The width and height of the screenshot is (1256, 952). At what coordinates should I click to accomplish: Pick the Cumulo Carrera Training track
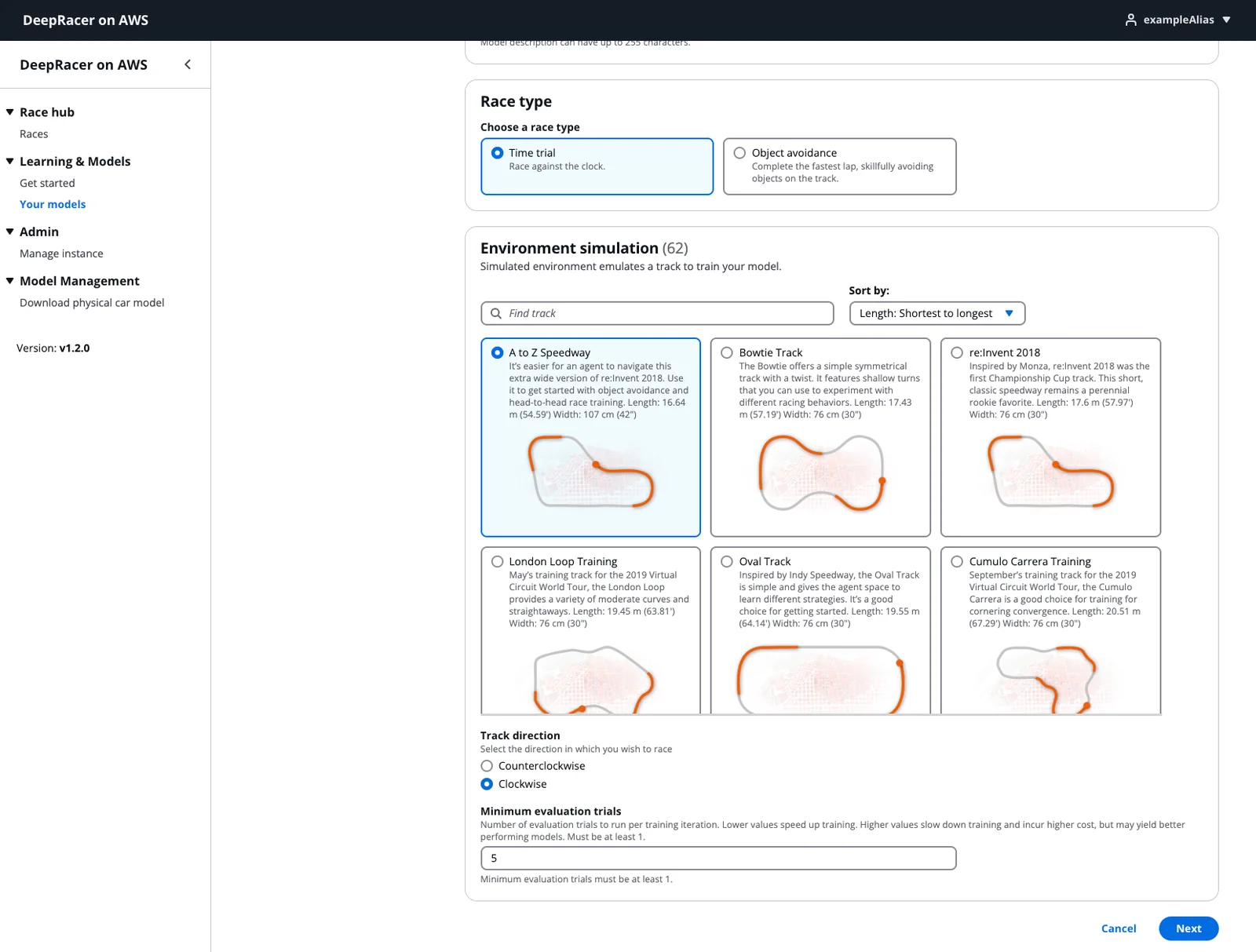coord(957,562)
